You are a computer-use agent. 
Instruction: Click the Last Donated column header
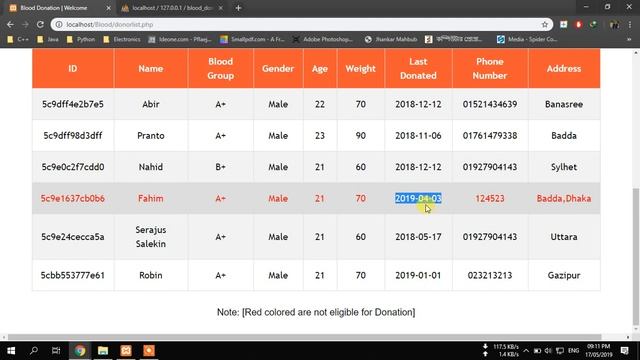coord(418,69)
